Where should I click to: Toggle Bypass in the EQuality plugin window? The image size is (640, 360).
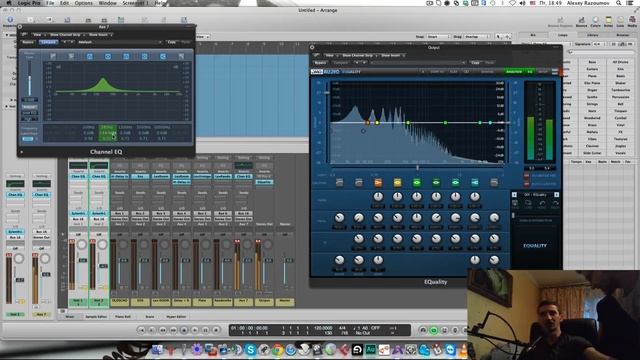click(x=321, y=63)
